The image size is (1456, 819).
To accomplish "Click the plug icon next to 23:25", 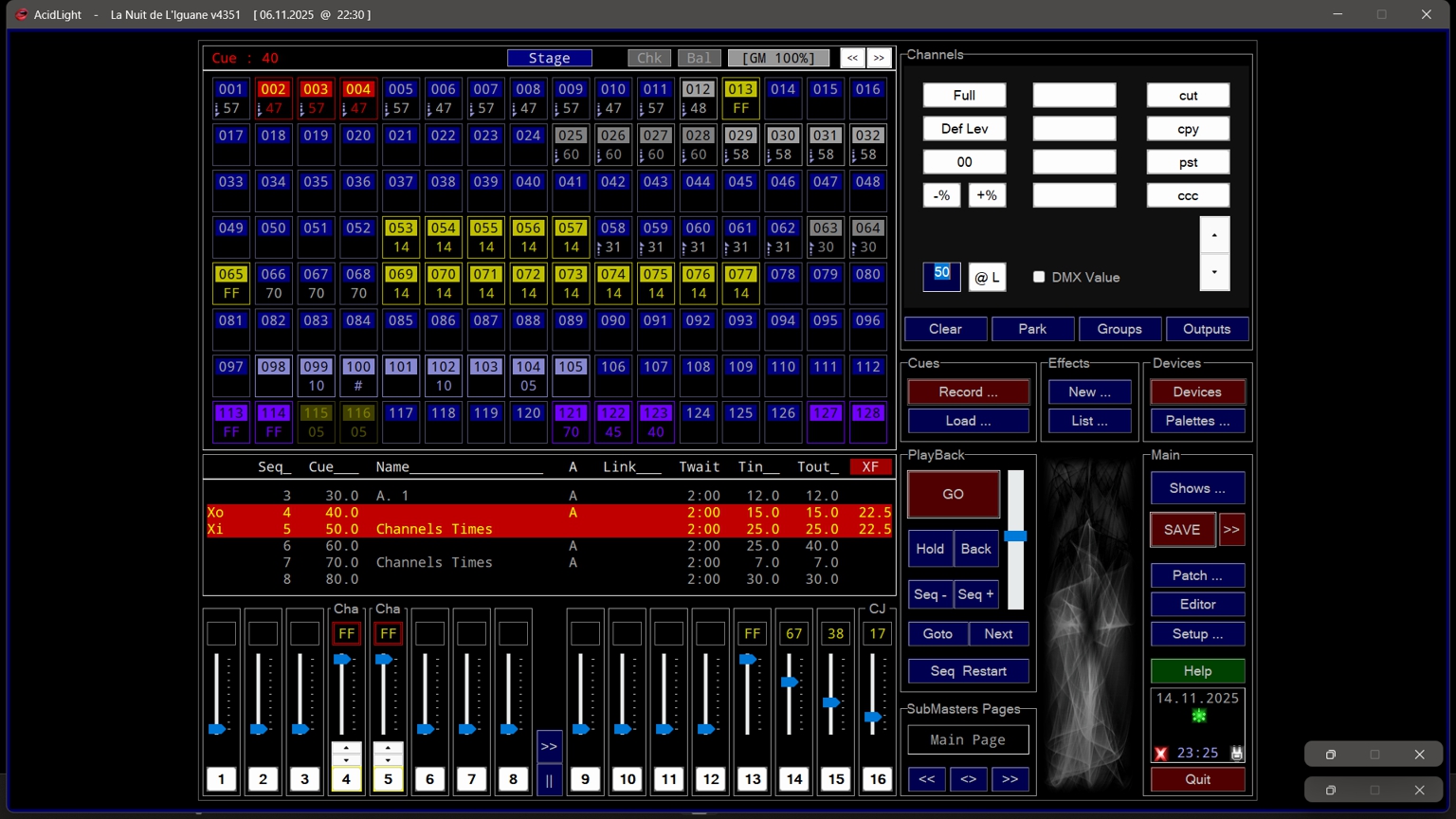I will pos(1236,754).
